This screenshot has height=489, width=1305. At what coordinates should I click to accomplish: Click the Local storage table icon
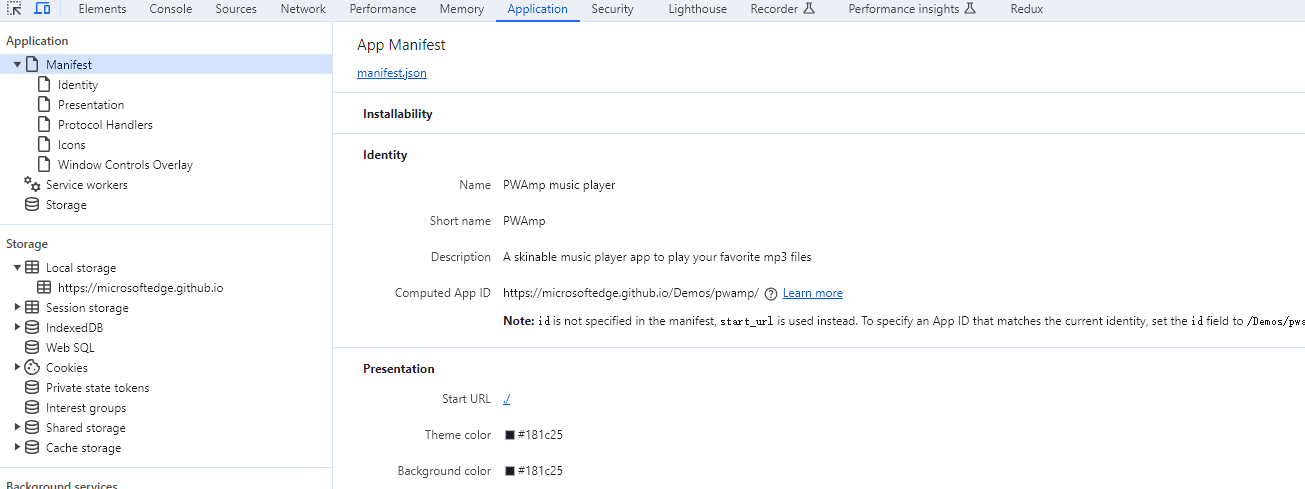point(32,267)
